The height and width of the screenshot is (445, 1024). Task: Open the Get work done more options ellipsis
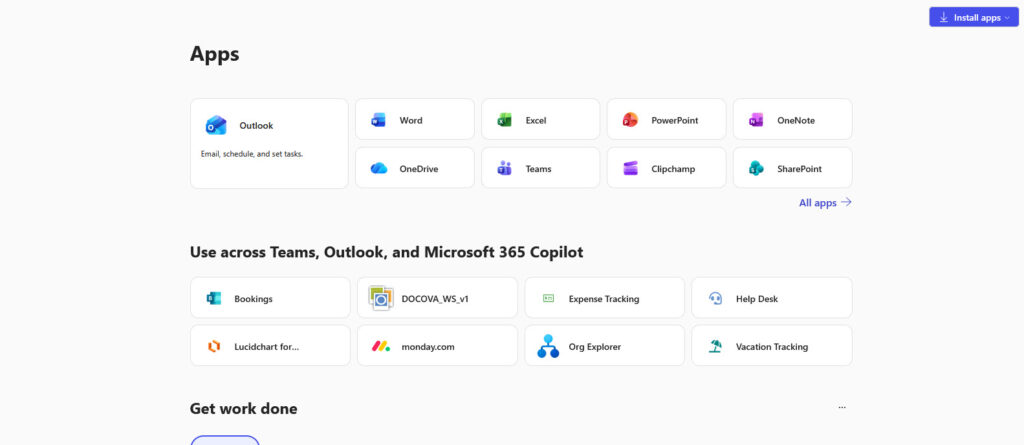[842, 408]
